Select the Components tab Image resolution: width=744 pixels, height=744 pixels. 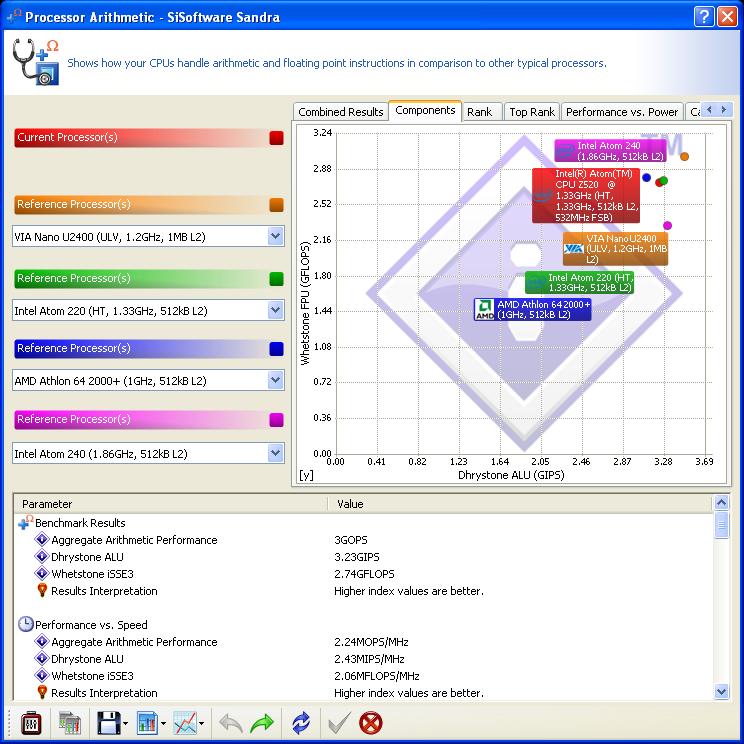click(x=425, y=110)
